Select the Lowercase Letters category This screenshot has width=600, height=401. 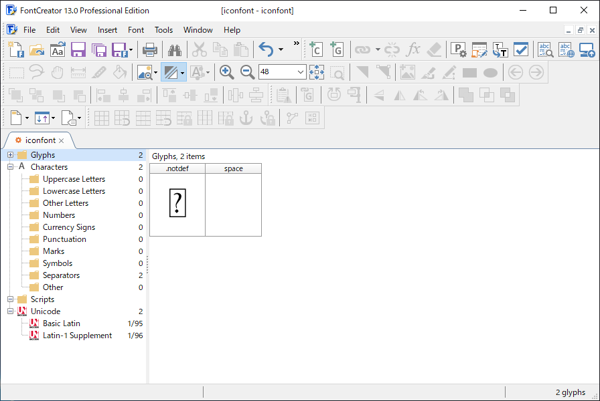click(74, 191)
